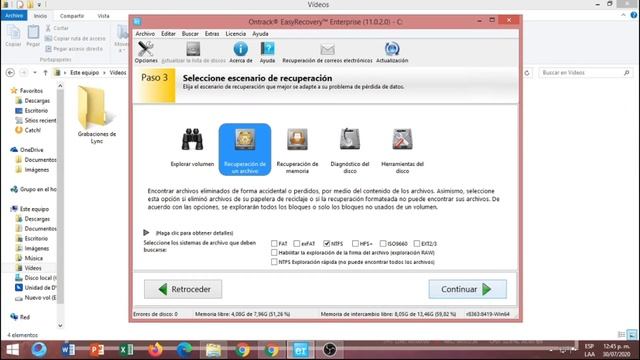Open Word from the taskbar
Viewport: 640px width, 360px height.
point(68,349)
